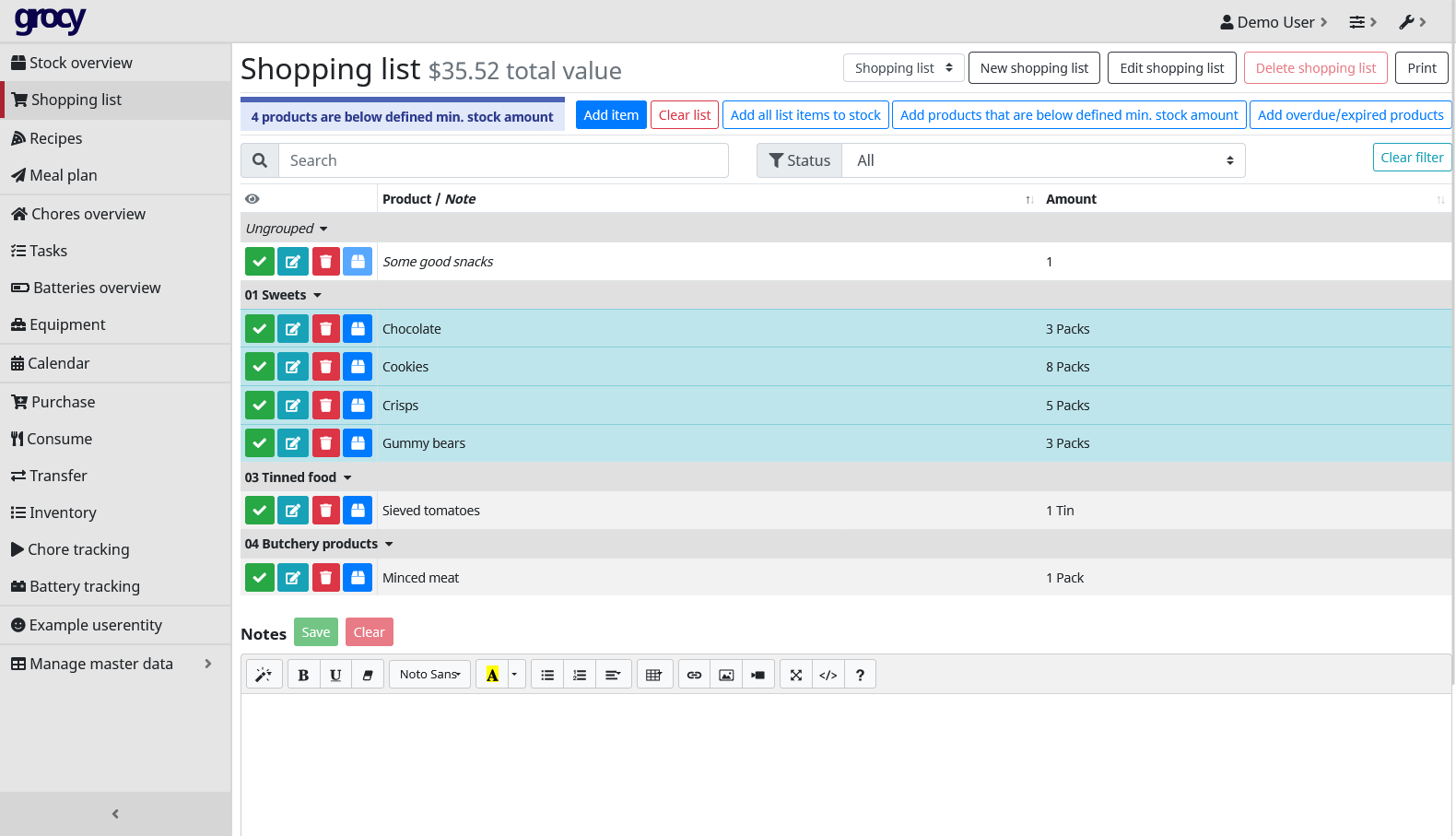Toggle column visibility eye icon
This screenshot has width=1456, height=836.
point(252,199)
